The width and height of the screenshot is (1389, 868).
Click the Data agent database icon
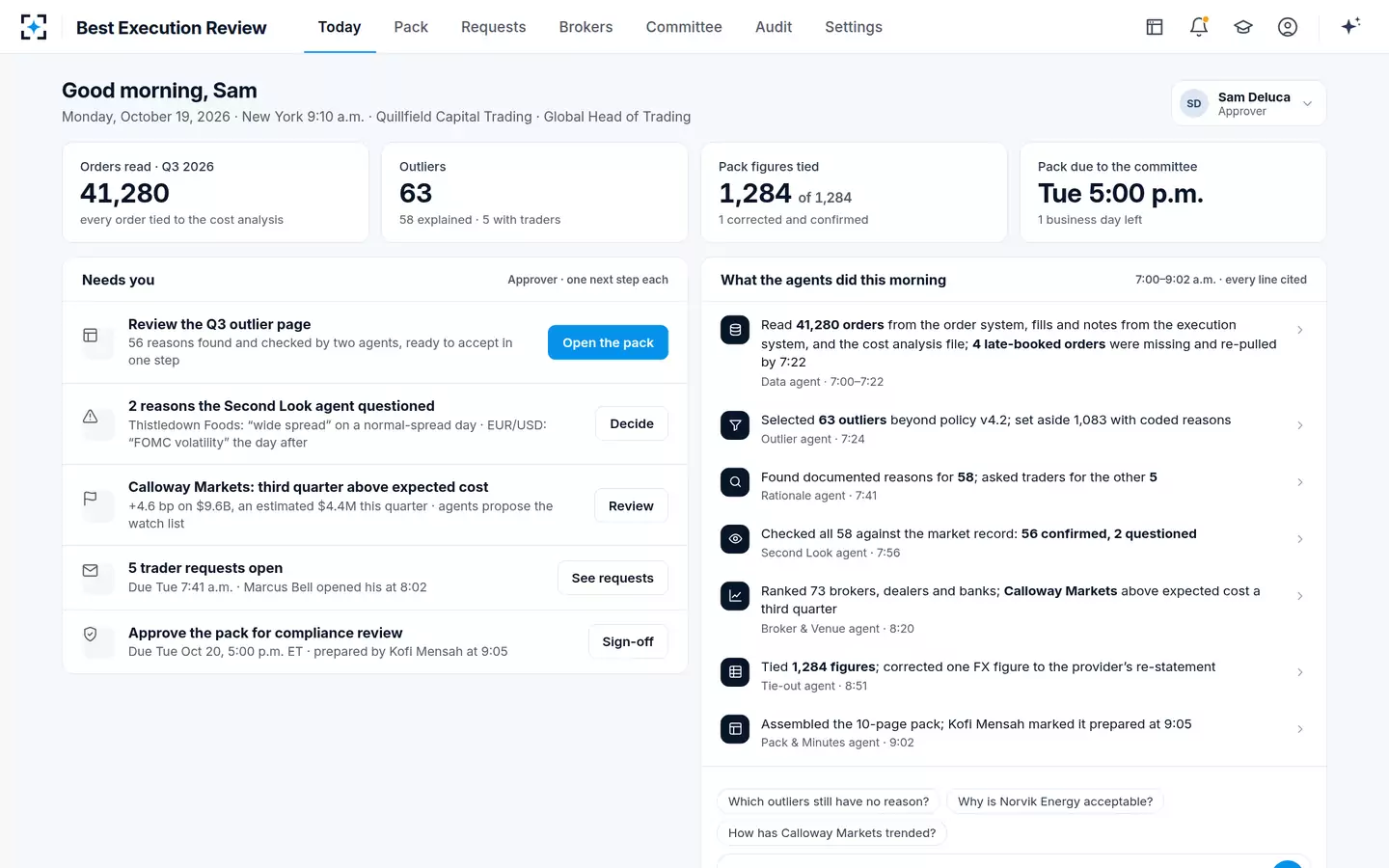[735, 330]
